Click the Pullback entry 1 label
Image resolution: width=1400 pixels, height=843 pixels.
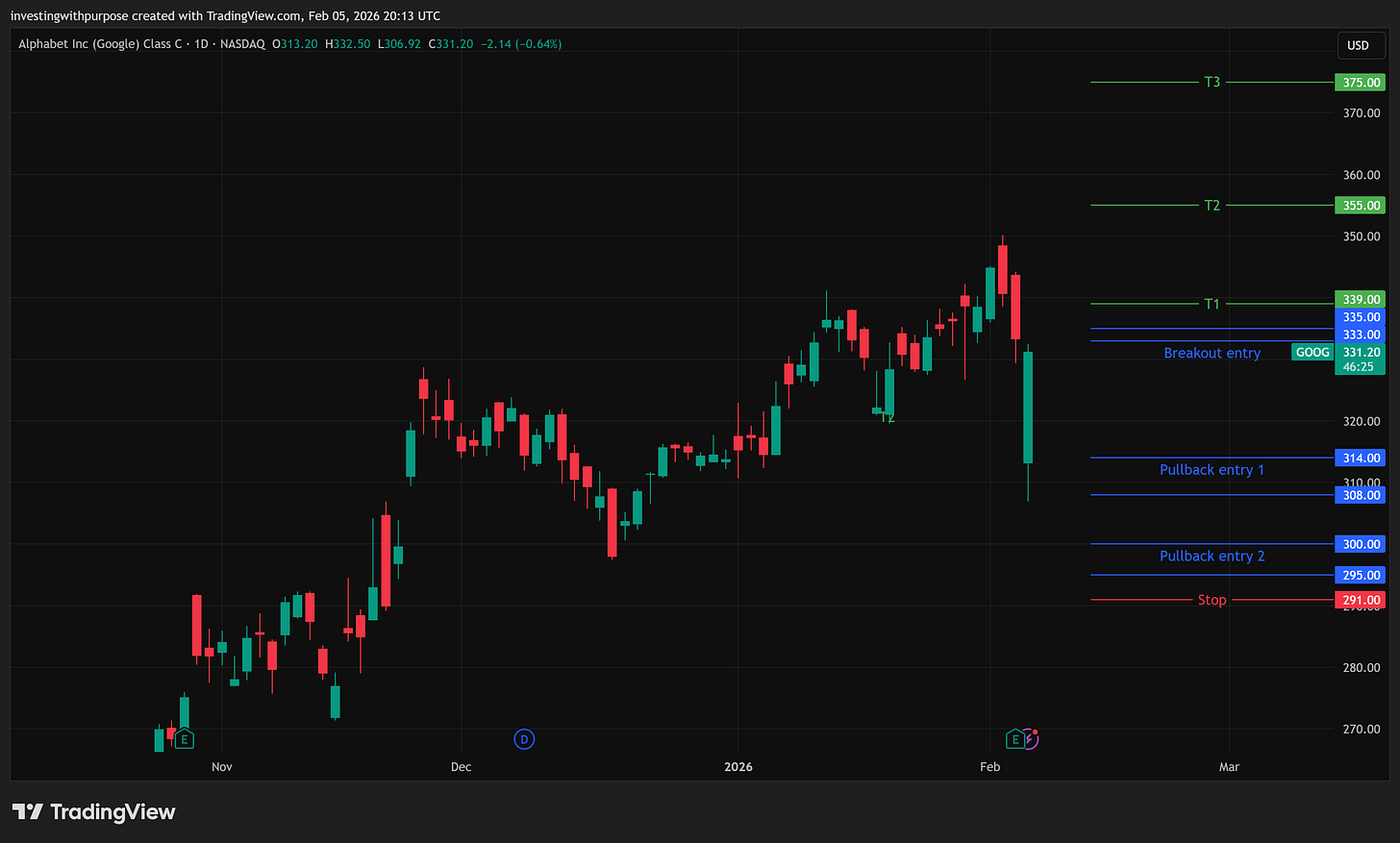pos(1212,470)
